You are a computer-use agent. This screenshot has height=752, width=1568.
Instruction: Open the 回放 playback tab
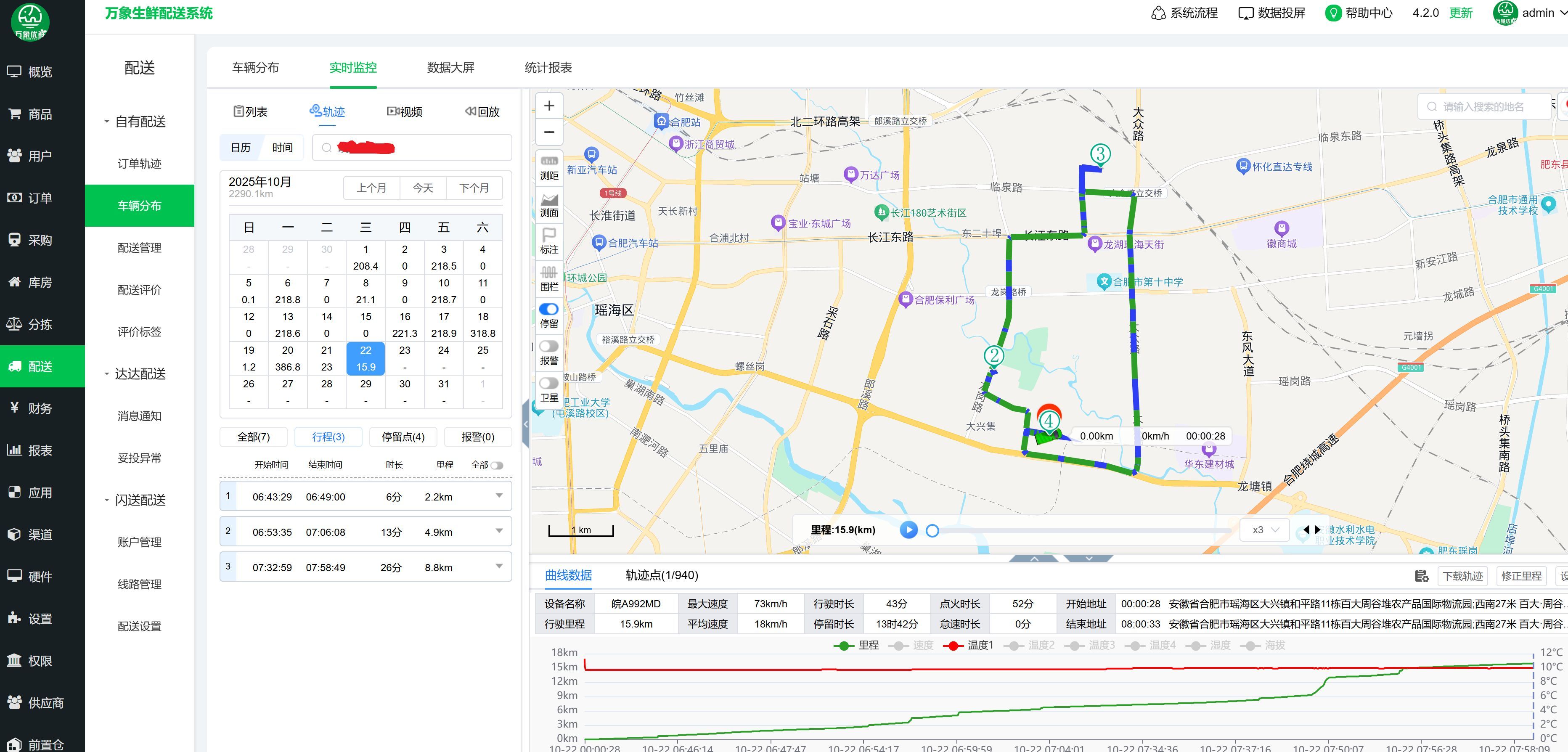tap(482, 112)
